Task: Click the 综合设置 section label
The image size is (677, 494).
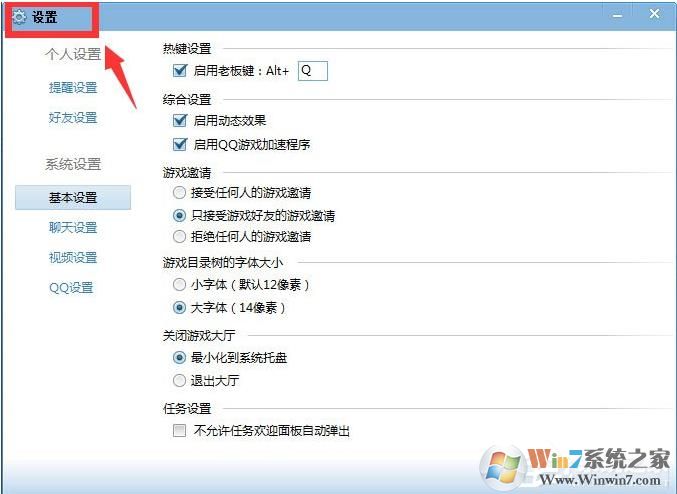Action: click(187, 100)
